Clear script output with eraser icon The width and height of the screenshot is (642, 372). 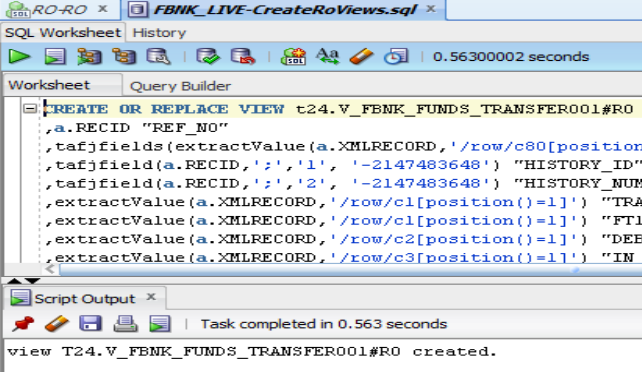click(x=57, y=324)
